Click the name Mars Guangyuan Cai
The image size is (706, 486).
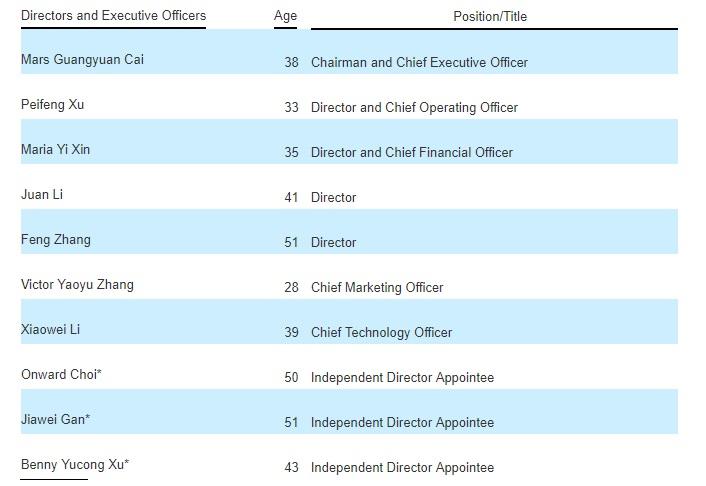tap(82, 59)
